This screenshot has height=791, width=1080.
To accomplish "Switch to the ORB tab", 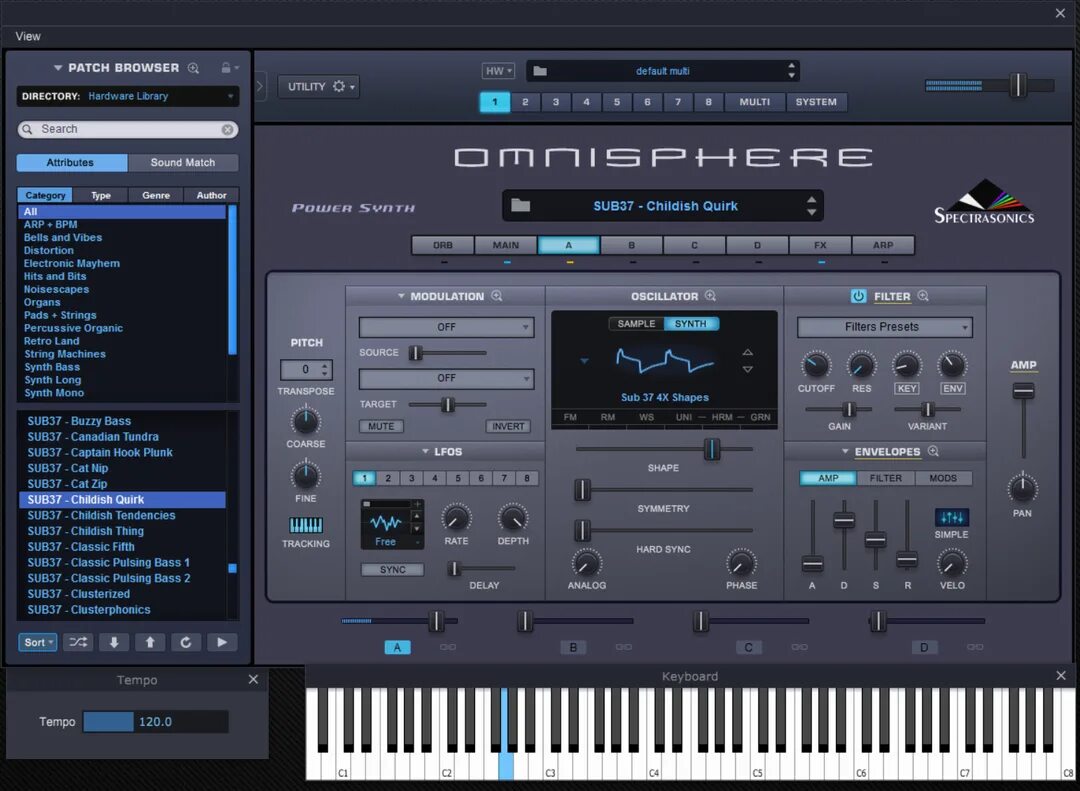I will pyautogui.click(x=443, y=245).
